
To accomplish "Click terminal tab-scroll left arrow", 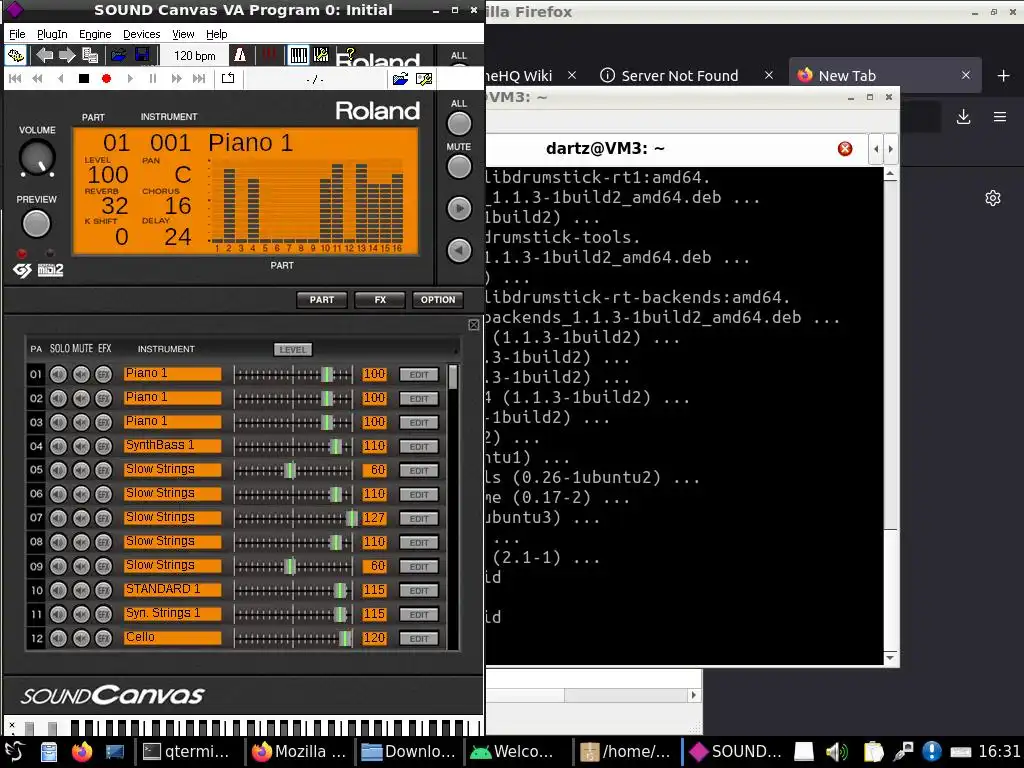I will pyautogui.click(x=876, y=149).
